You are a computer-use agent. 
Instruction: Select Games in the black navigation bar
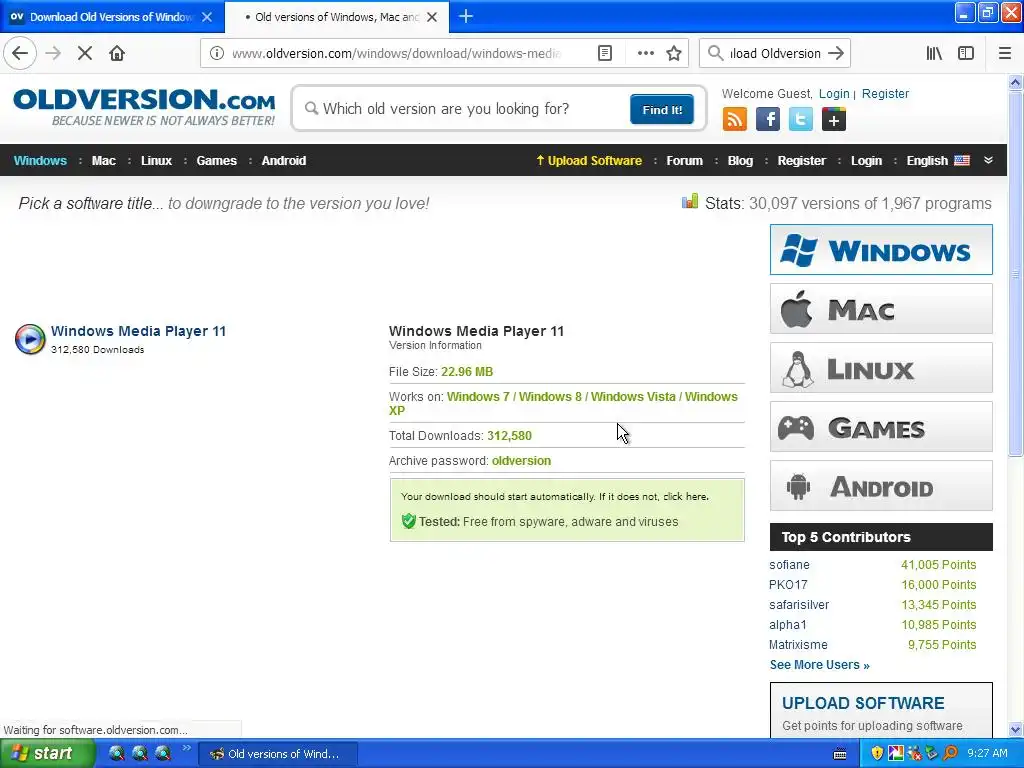point(216,161)
